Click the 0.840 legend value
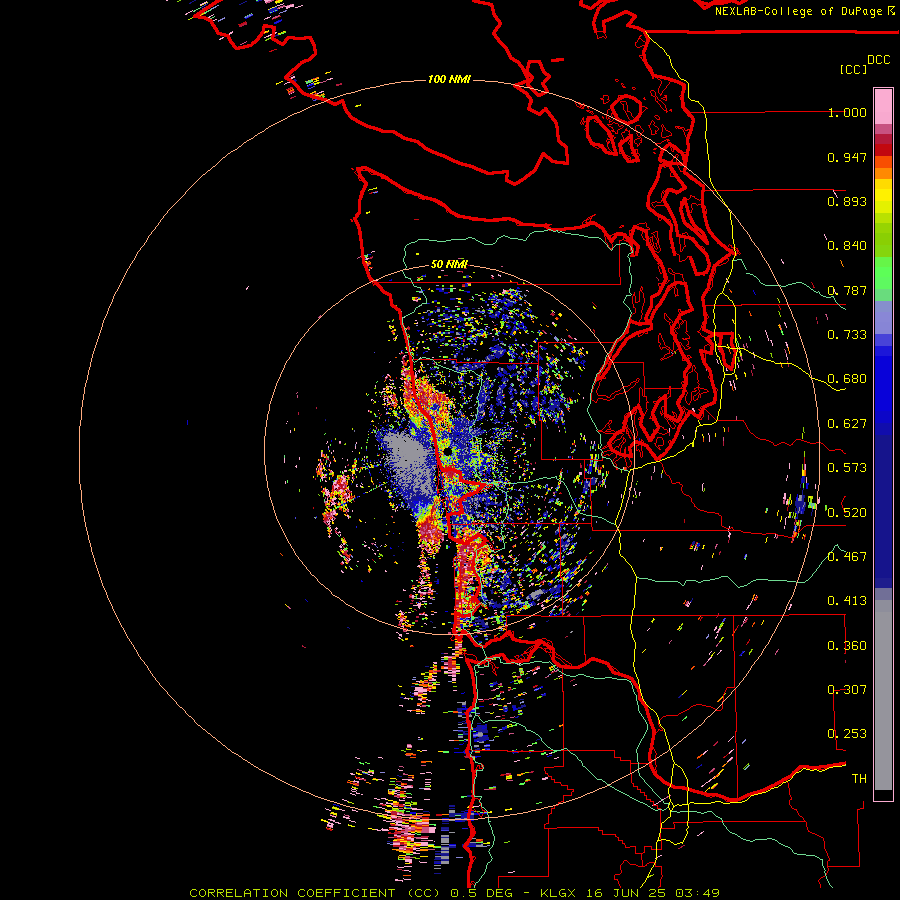This screenshot has height=900, width=900. click(847, 246)
